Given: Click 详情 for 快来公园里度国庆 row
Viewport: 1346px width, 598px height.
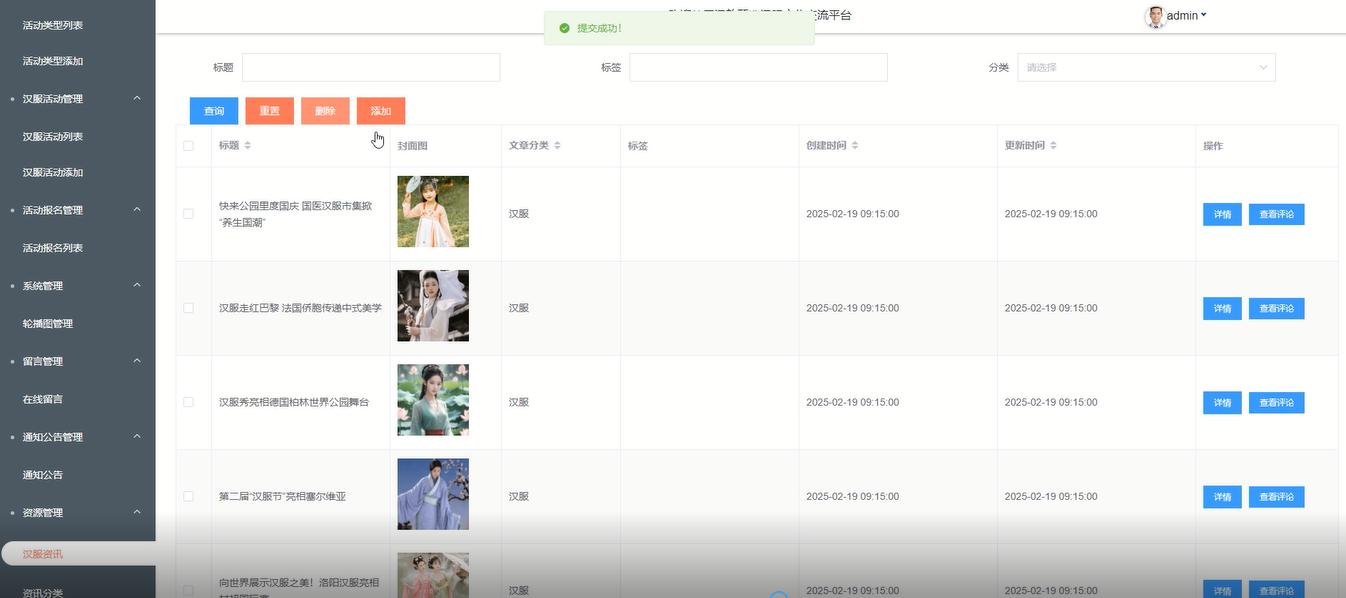Looking at the screenshot, I should 1222,214.
